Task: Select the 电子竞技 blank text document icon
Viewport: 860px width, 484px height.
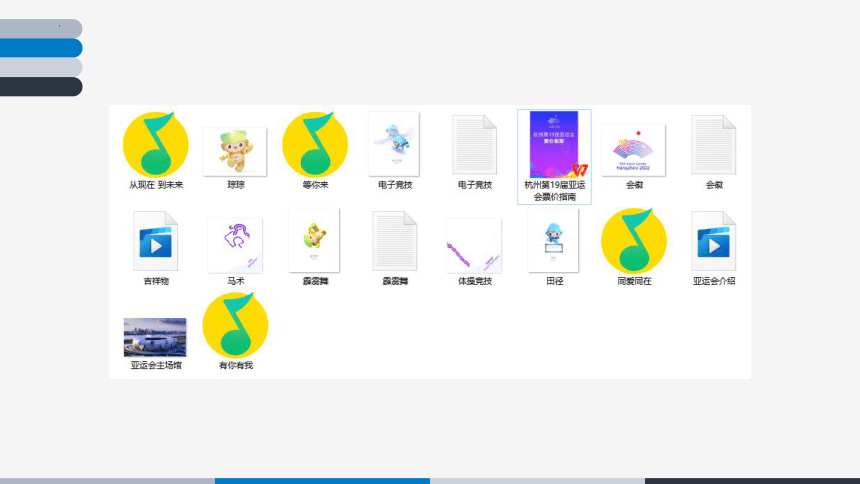Action: click(474, 145)
